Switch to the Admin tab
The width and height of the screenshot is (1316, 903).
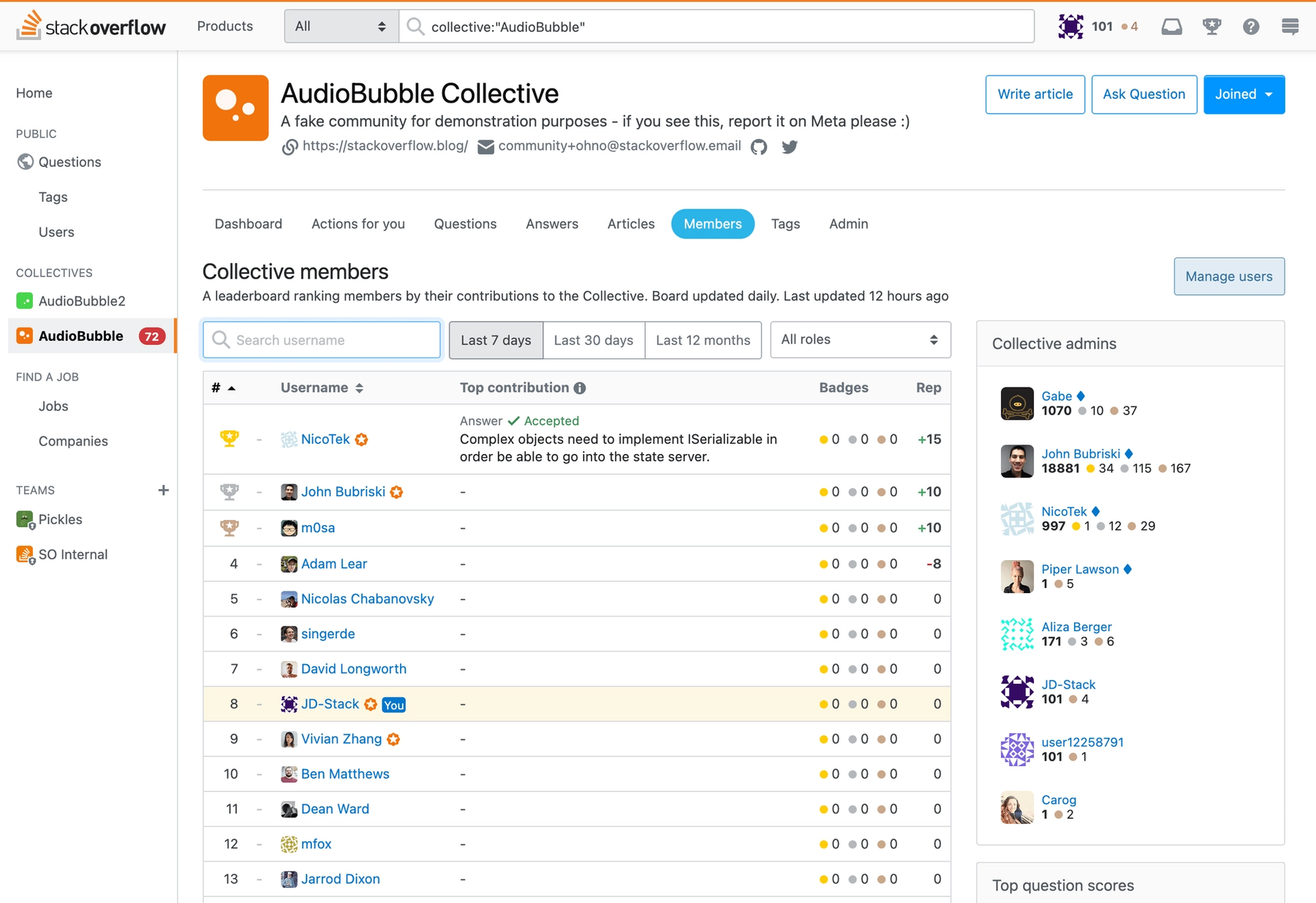click(849, 224)
